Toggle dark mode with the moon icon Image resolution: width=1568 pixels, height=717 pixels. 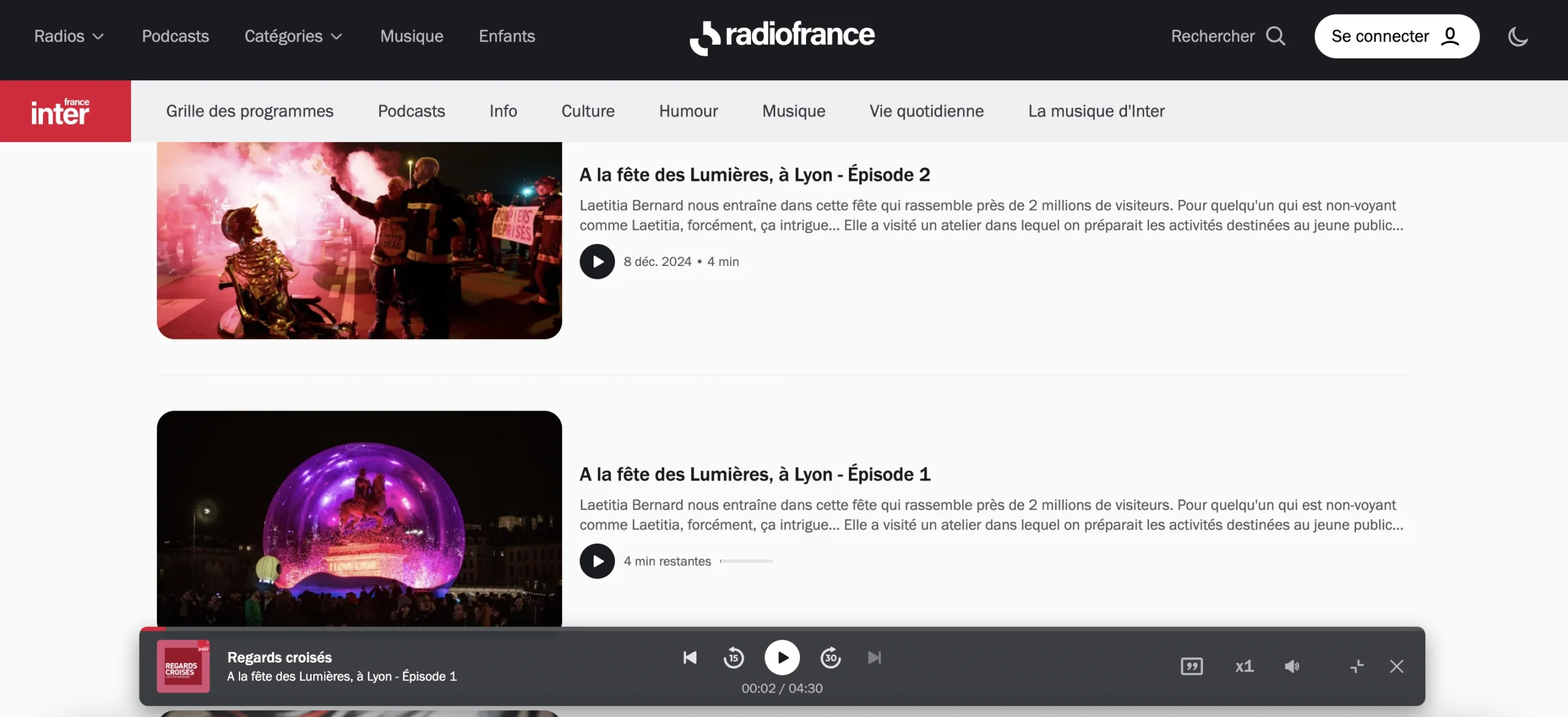1518,37
